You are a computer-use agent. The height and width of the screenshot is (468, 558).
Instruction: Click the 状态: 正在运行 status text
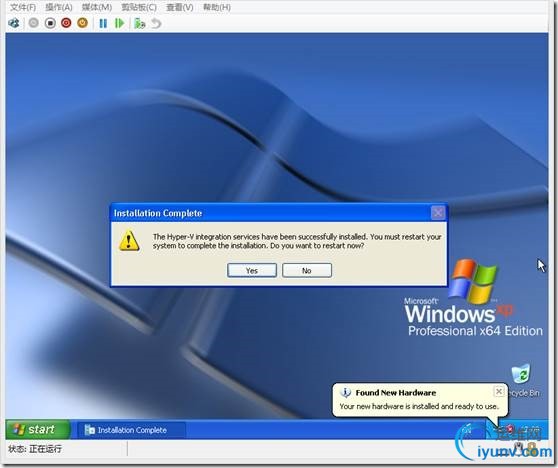(35, 449)
